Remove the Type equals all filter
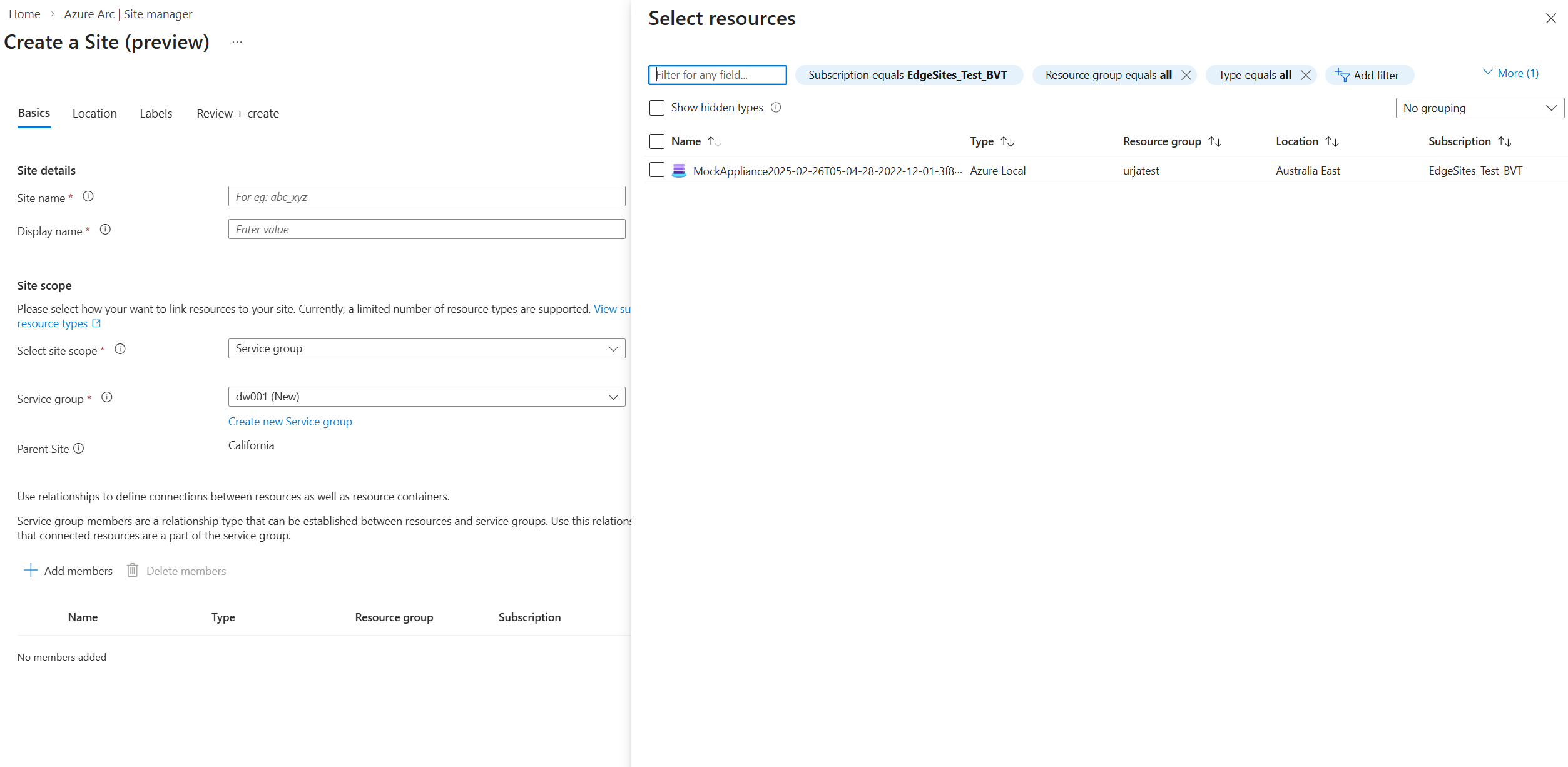The width and height of the screenshot is (1568, 767). coord(1306,75)
